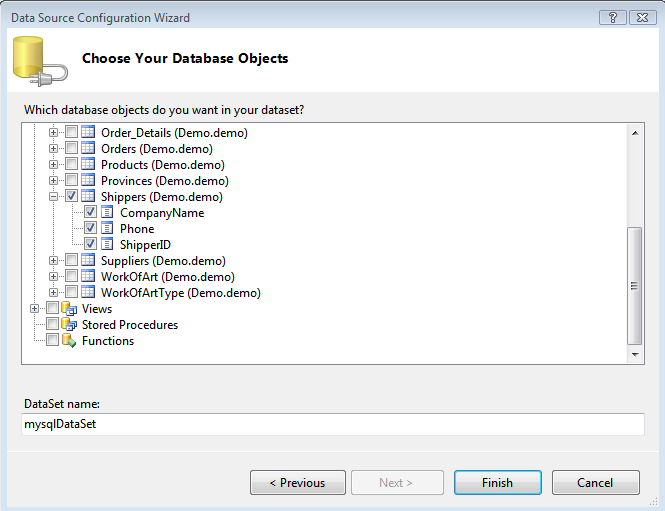The height and width of the screenshot is (511, 665).
Task: Click the tree list scroll down arrow
Action: point(635,354)
